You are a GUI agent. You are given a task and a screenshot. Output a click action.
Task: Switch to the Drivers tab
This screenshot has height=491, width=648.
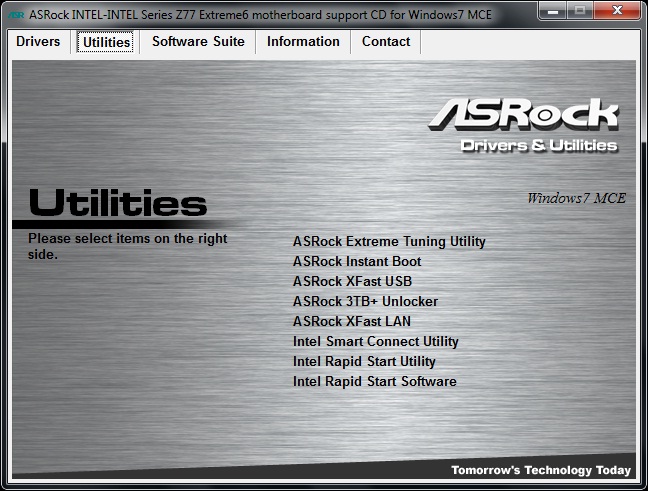pos(38,42)
